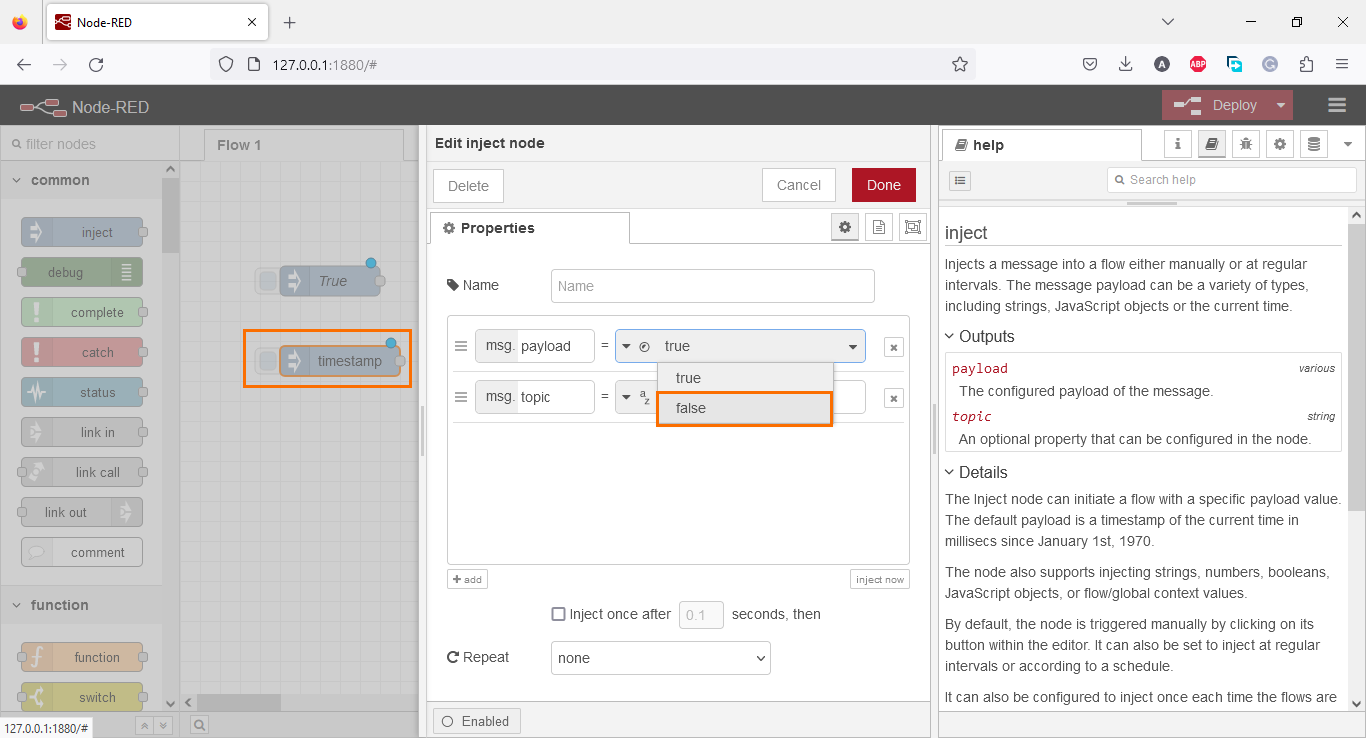The width and height of the screenshot is (1366, 738).
Task: Toggle the Enabled node state button
Action: tap(477, 721)
